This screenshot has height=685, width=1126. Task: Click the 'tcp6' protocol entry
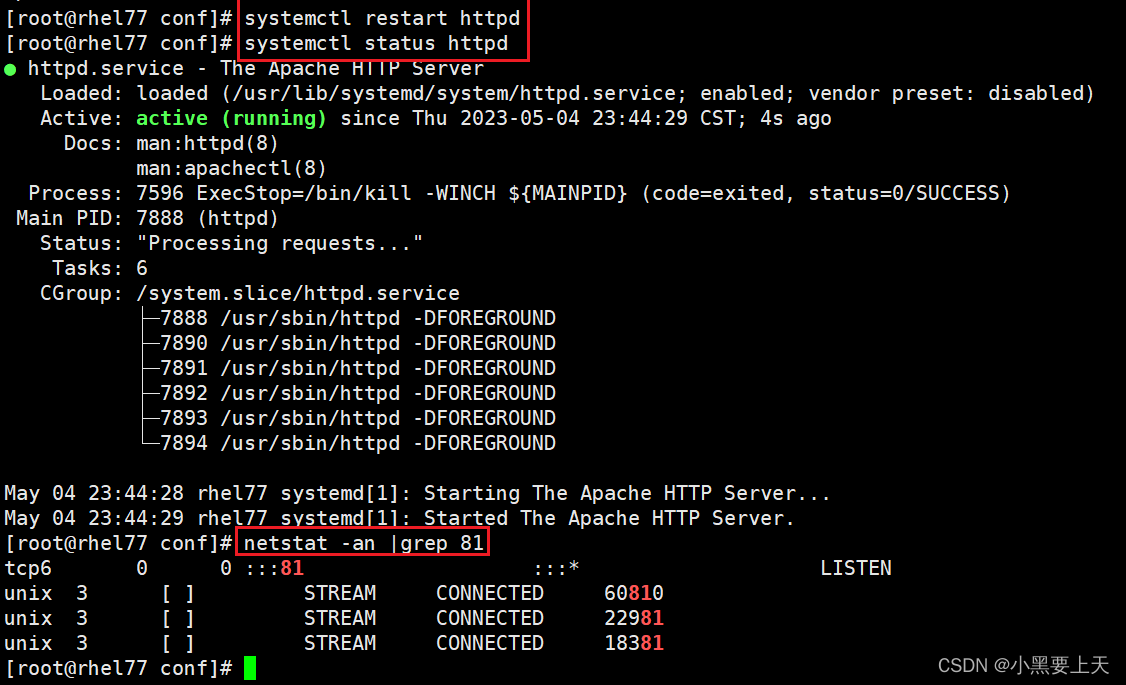28,568
